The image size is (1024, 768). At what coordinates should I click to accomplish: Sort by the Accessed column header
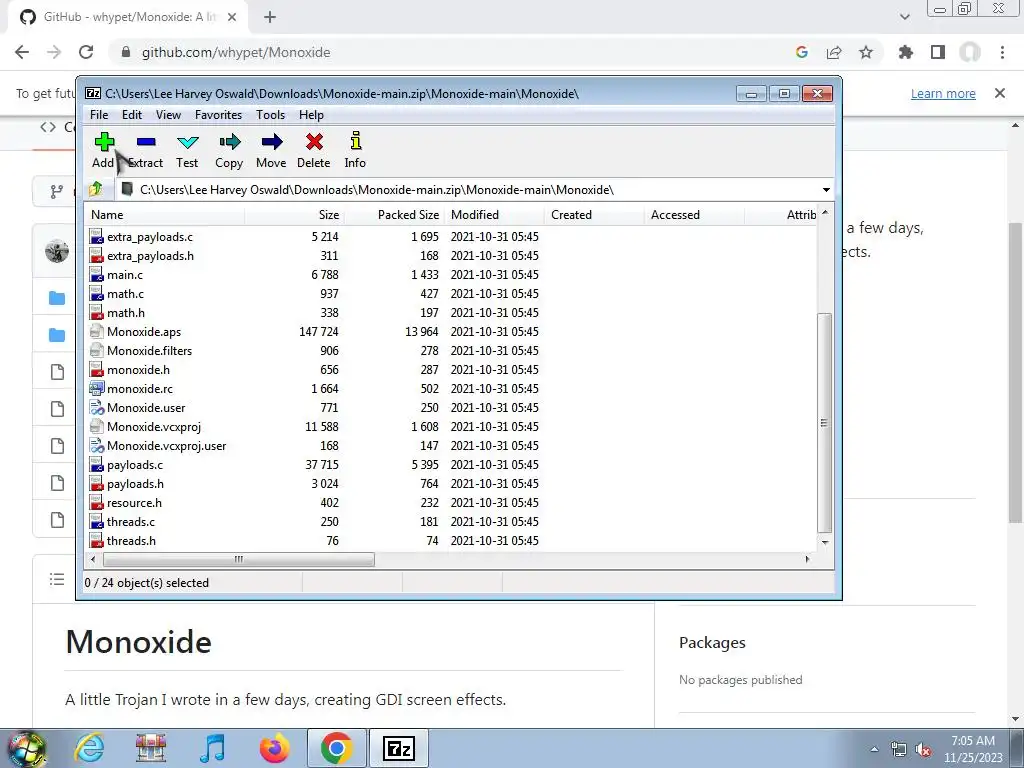pos(694,215)
